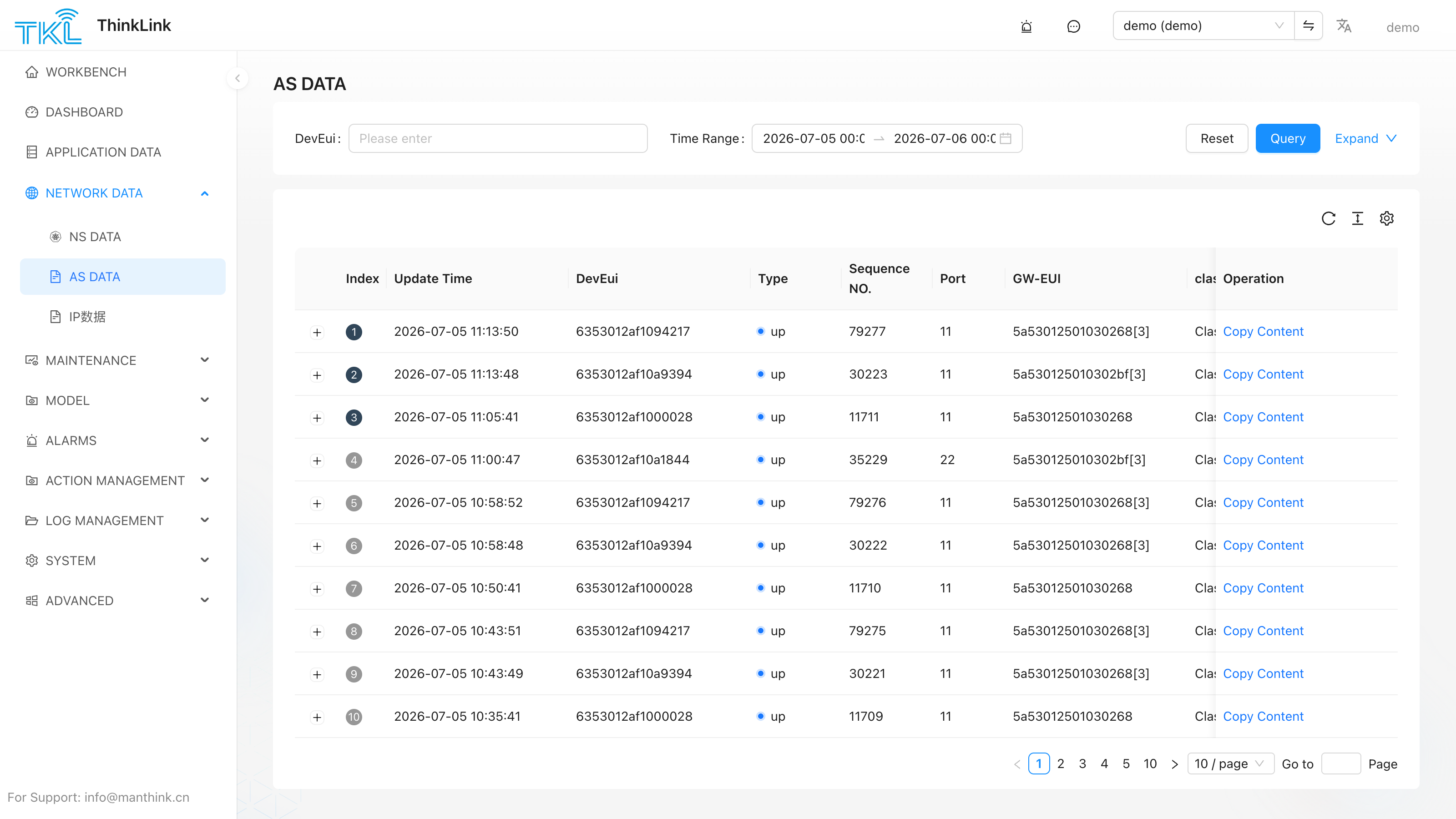Screen dimensions: 1456x819
Task: Click the Go to page number input
Action: (1341, 763)
